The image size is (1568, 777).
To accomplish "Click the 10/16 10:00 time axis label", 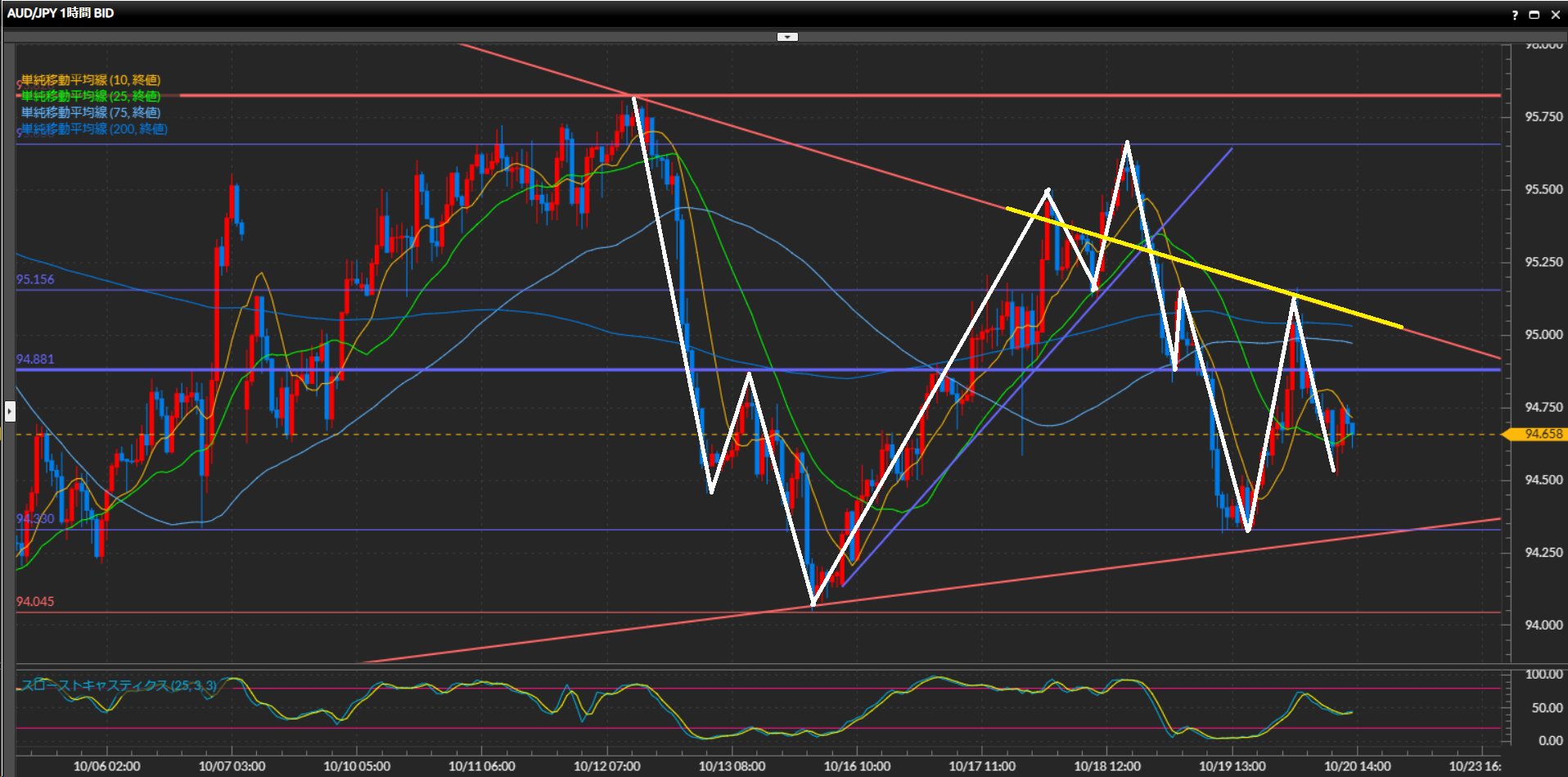I will [857, 766].
